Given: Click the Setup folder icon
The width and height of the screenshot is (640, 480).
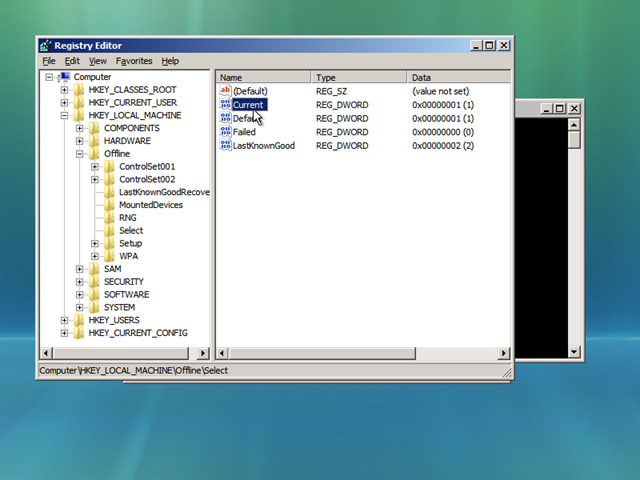Looking at the screenshot, I should (x=109, y=243).
